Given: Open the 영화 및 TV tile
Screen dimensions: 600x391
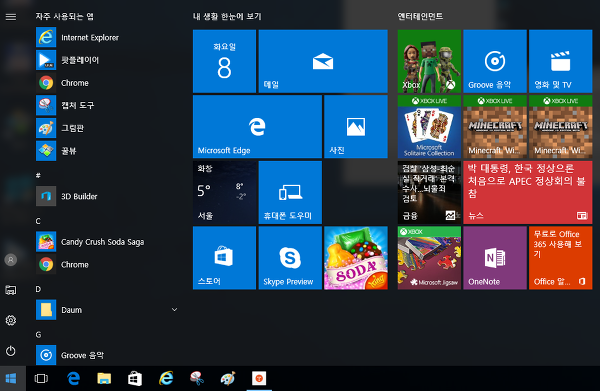Looking at the screenshot, I should pos(561,61).
